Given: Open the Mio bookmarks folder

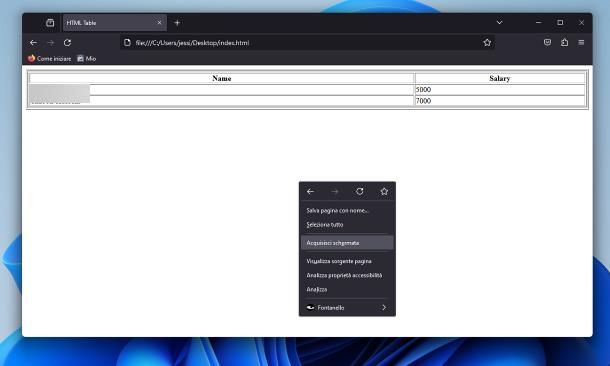Looking at the screenshot, I should pos(86,59).
